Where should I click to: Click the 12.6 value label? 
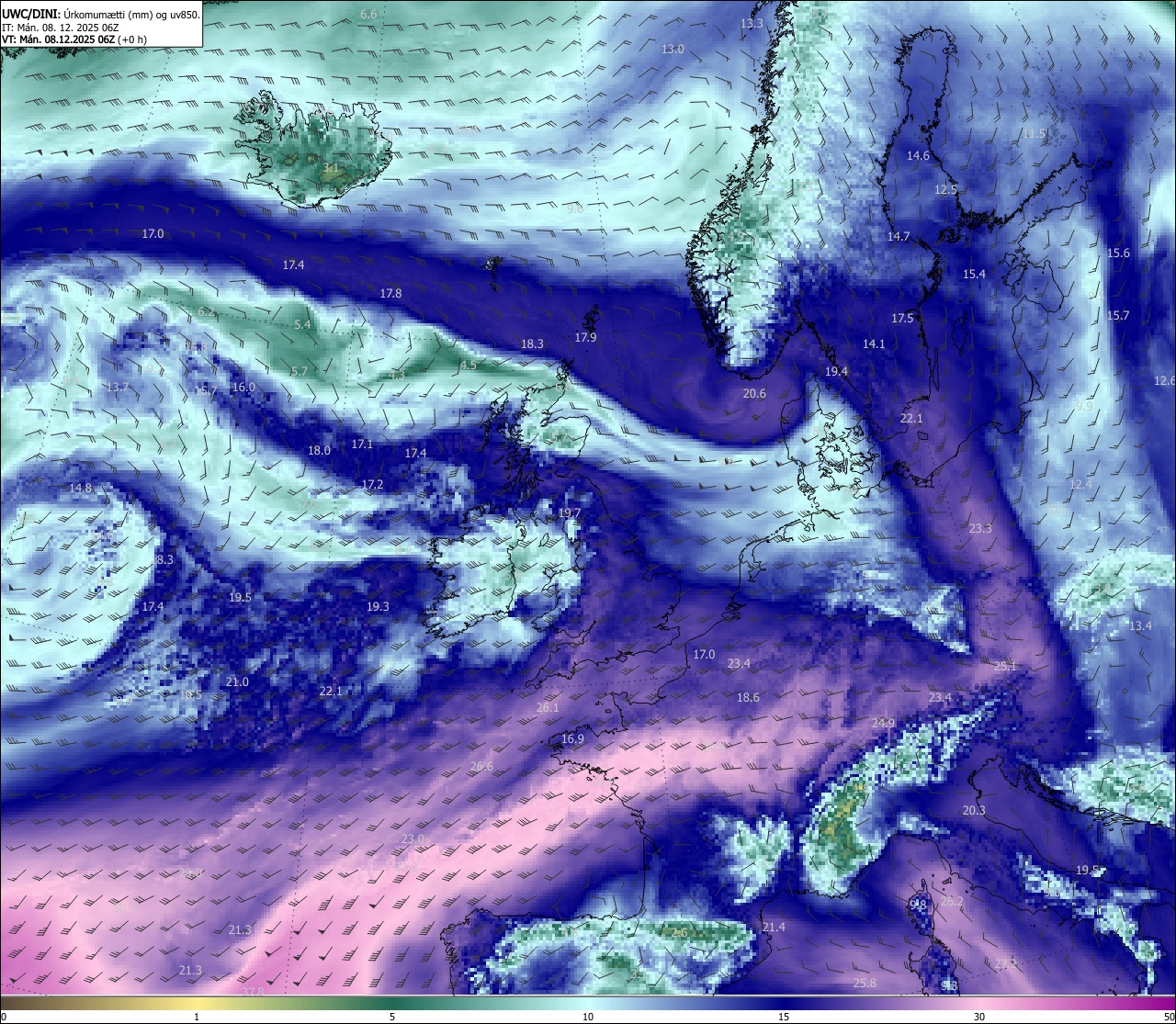point(1164,380)
